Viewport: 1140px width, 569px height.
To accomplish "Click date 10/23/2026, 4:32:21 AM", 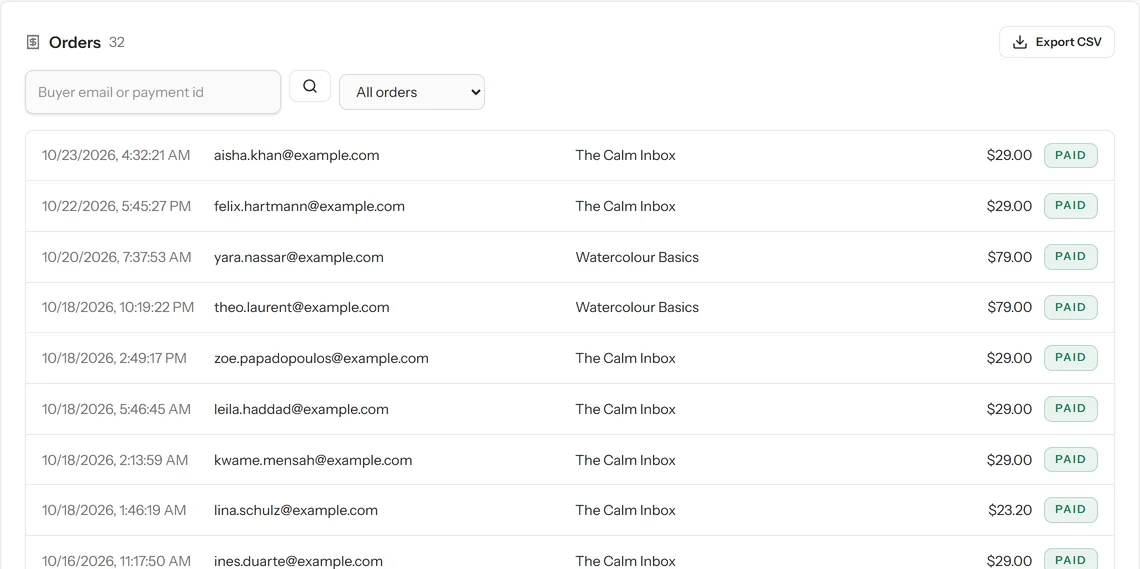I will (116, 156).
